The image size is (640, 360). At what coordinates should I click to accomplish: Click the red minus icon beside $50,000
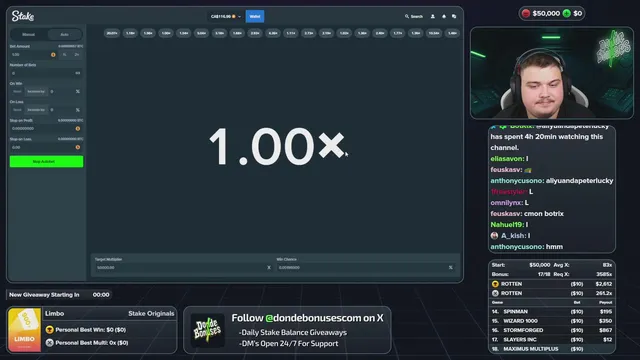click(x=526, y=13)
